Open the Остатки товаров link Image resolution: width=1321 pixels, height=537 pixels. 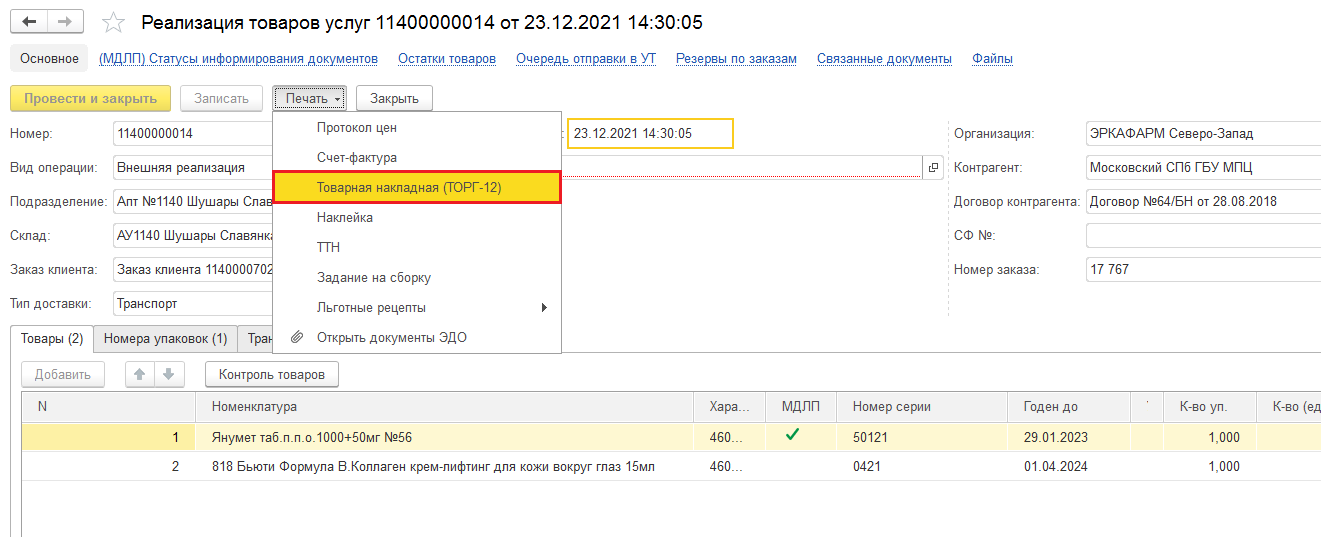click(446, 59)
